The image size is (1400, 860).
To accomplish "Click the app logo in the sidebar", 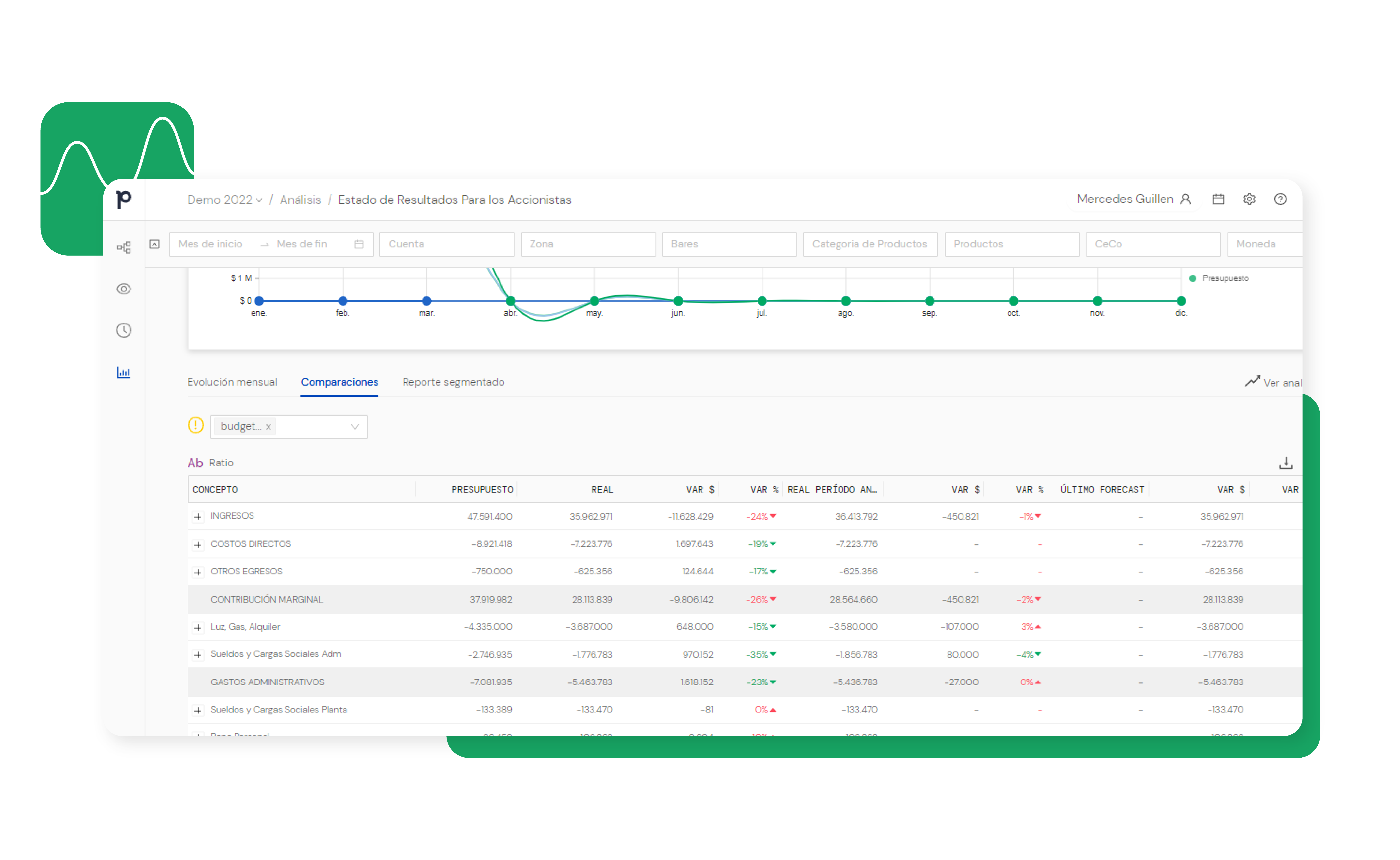I will 123,200.
